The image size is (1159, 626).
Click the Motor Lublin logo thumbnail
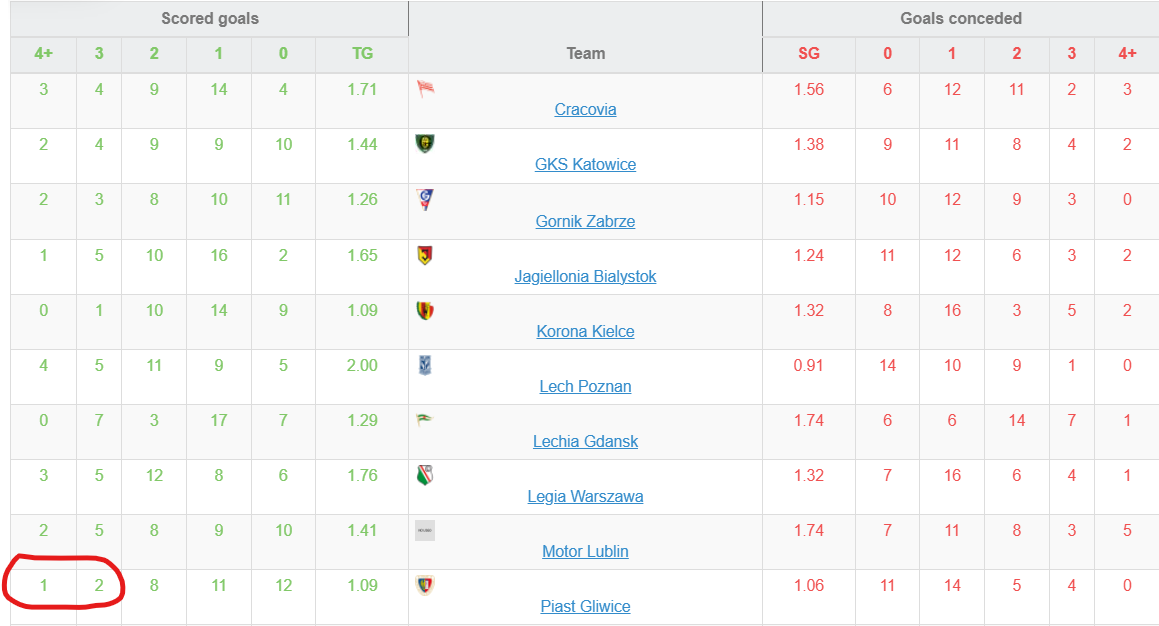[x=425, y=531]
